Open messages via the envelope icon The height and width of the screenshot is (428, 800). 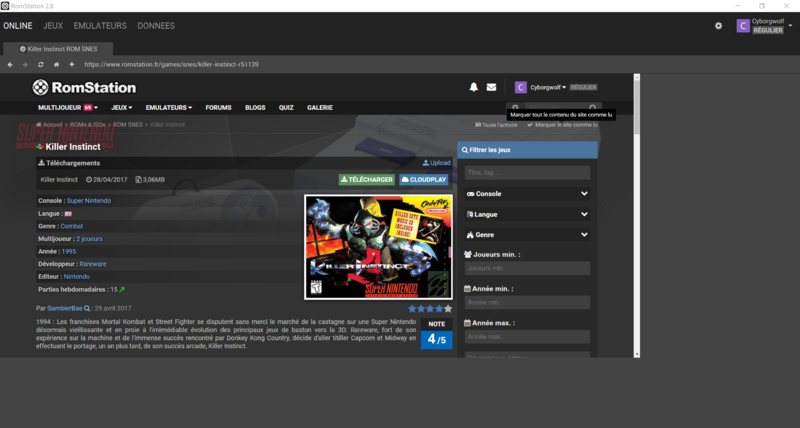491,87
